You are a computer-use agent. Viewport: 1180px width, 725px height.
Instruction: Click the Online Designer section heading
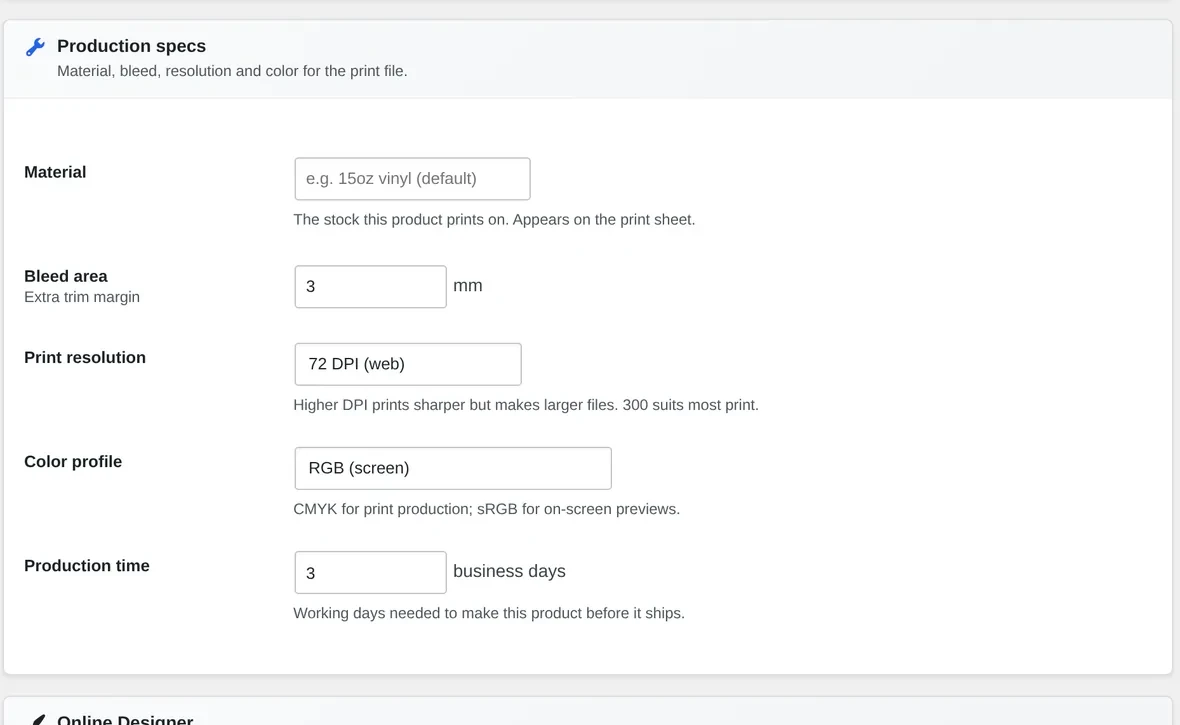click(125, 719)
